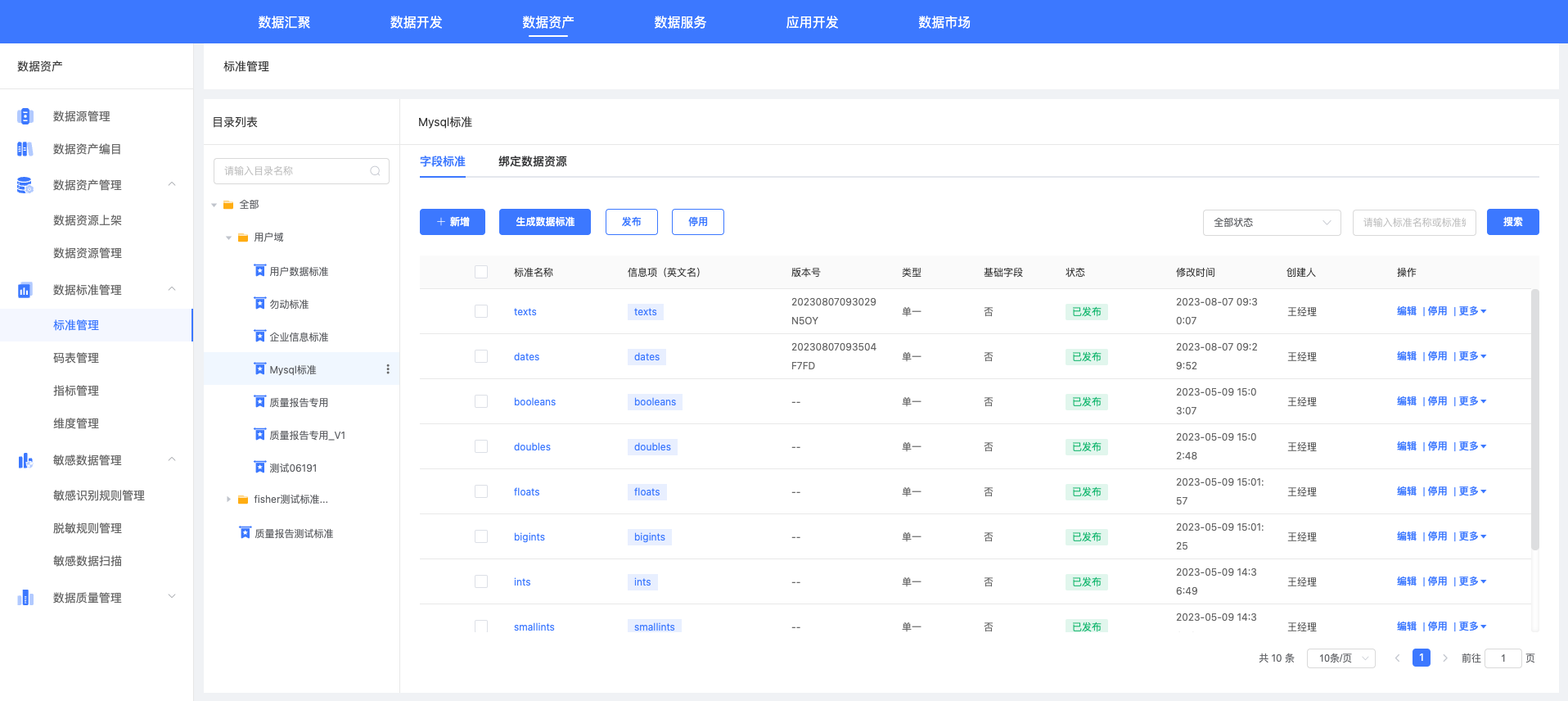Check the dates row checkbox

[x=481, y=356]
